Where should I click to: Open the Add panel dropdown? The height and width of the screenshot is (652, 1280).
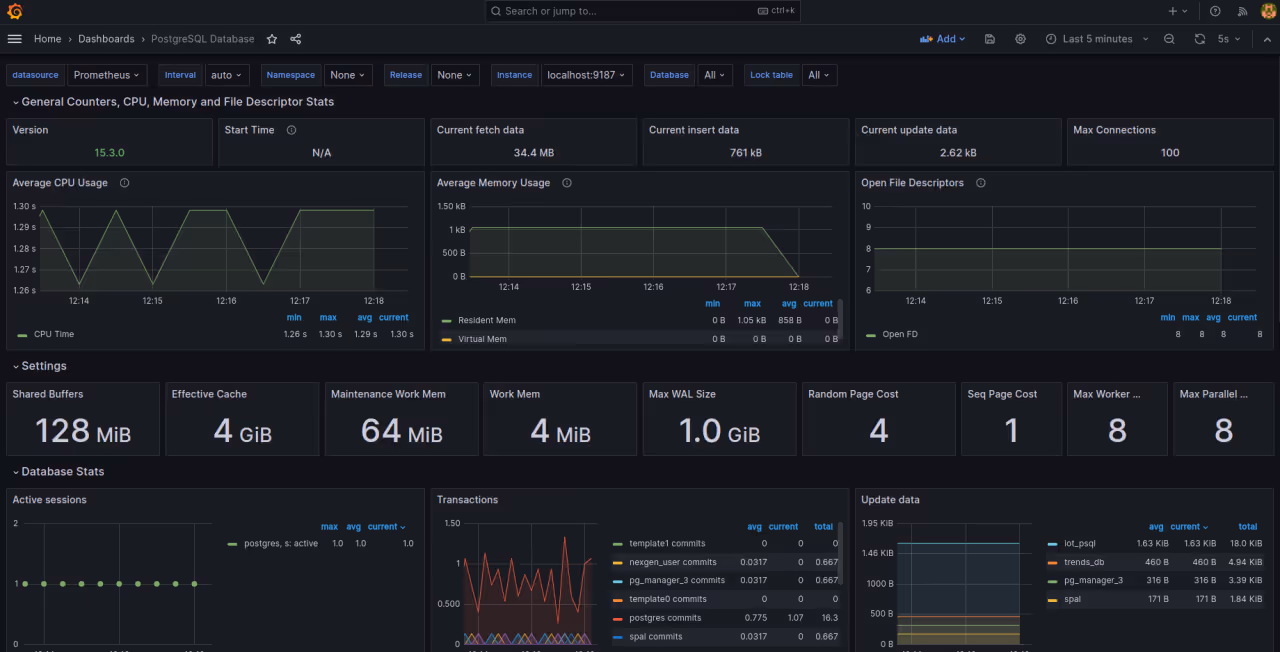(942, 39)
